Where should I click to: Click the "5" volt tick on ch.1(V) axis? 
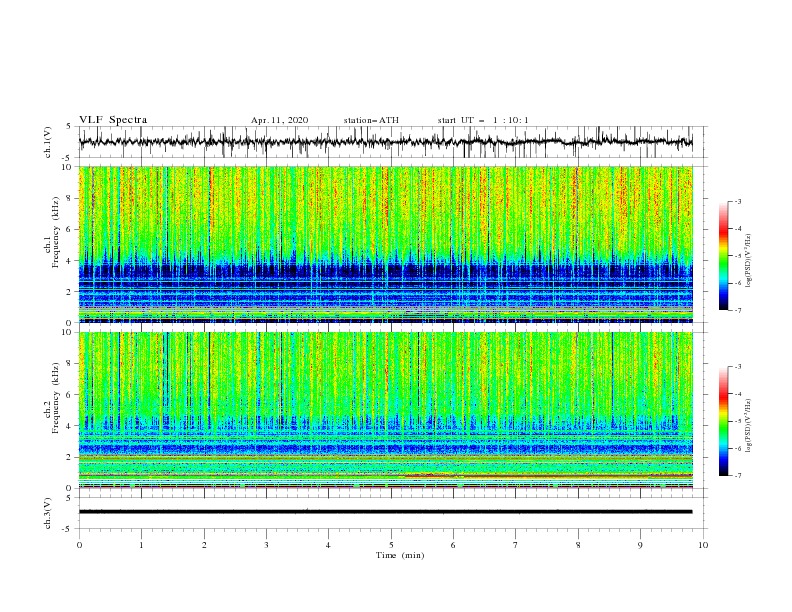click(69, 127)
